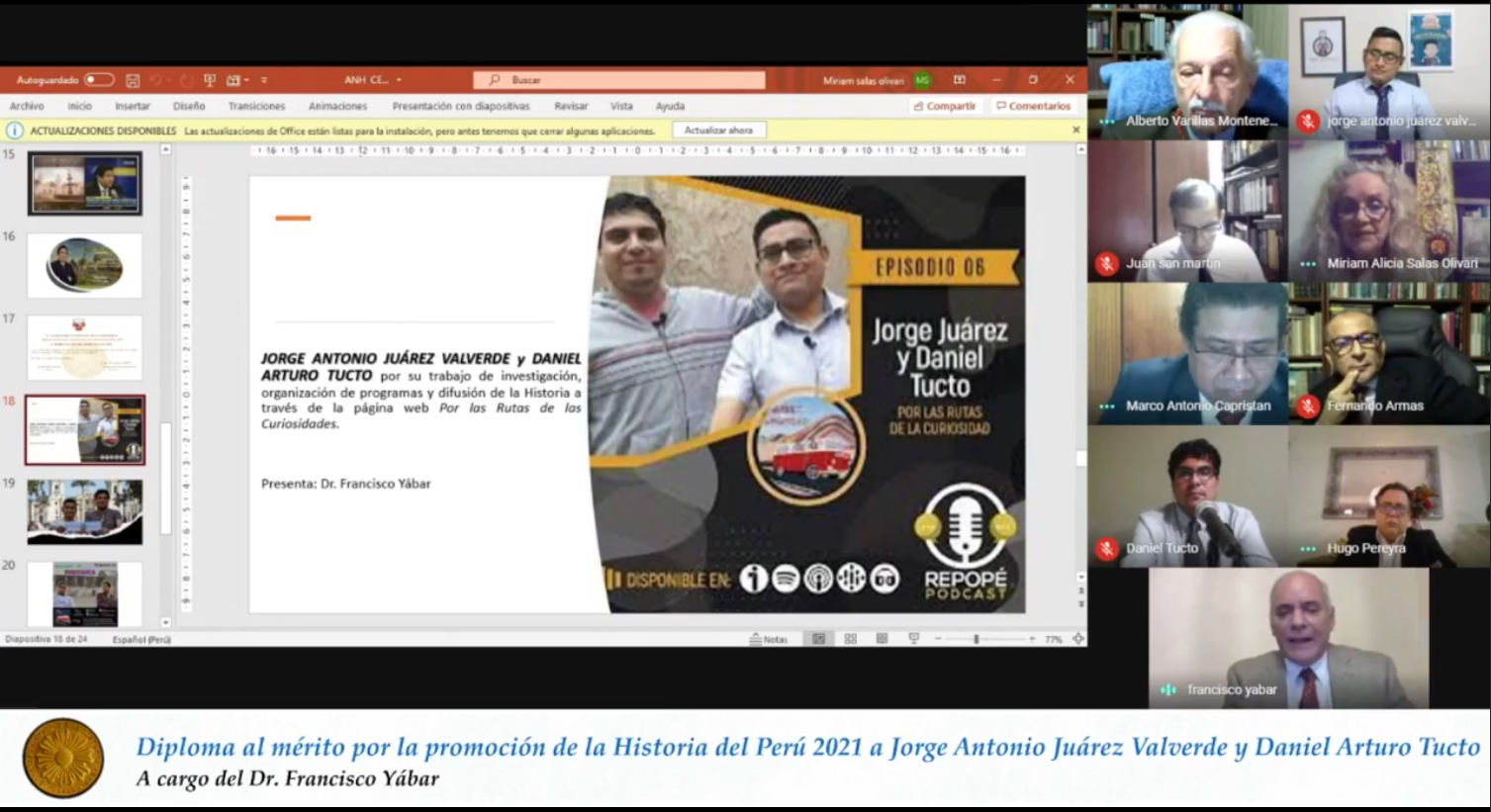This screenshot has width=1491, height=812.
Task: Open Reading view from the status bar
Action: [882, 639]
